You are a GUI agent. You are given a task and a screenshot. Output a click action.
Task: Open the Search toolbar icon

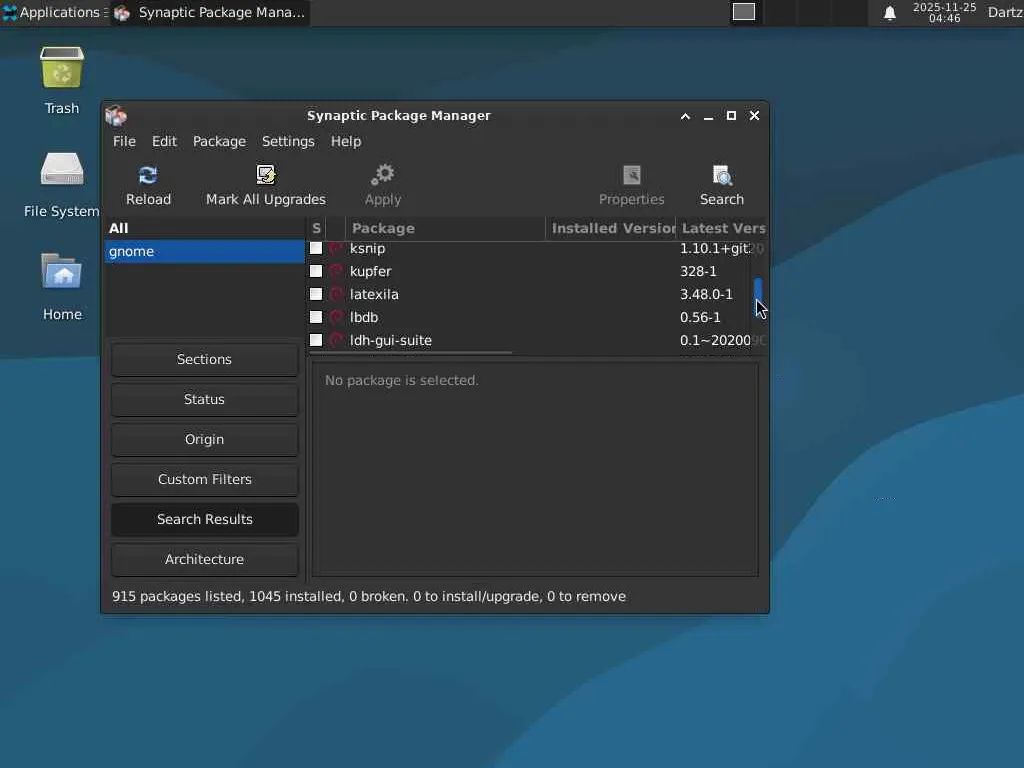pyautogui.click(x=722, y=175)
